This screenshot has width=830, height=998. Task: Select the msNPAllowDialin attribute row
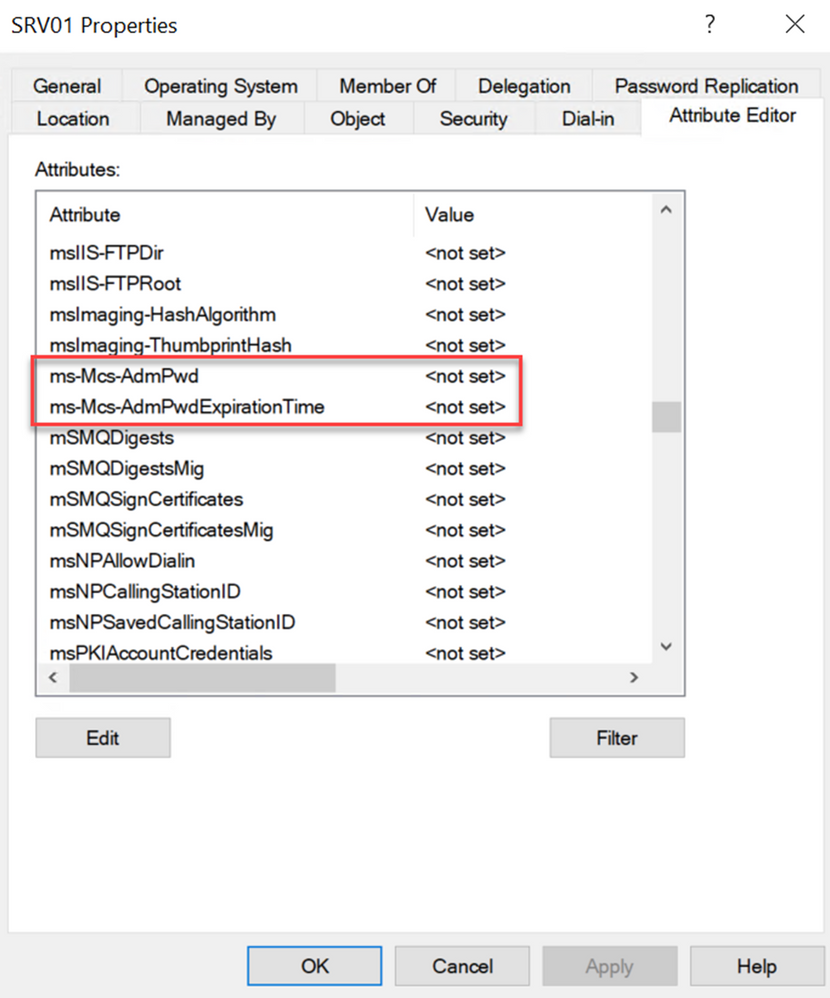tap(122, 561)
